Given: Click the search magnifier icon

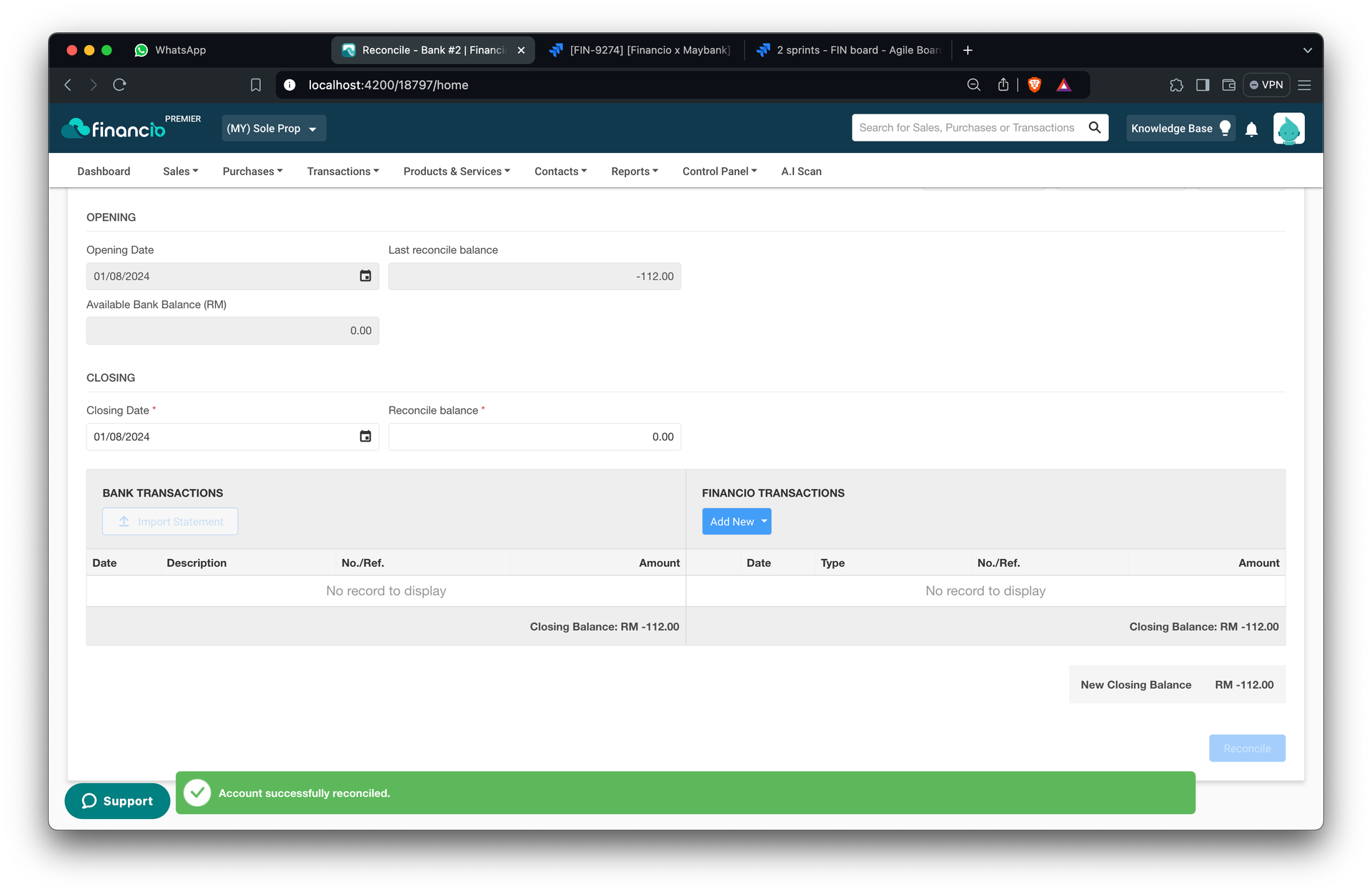Looking at the screenshot, I should coord(1094,127).
